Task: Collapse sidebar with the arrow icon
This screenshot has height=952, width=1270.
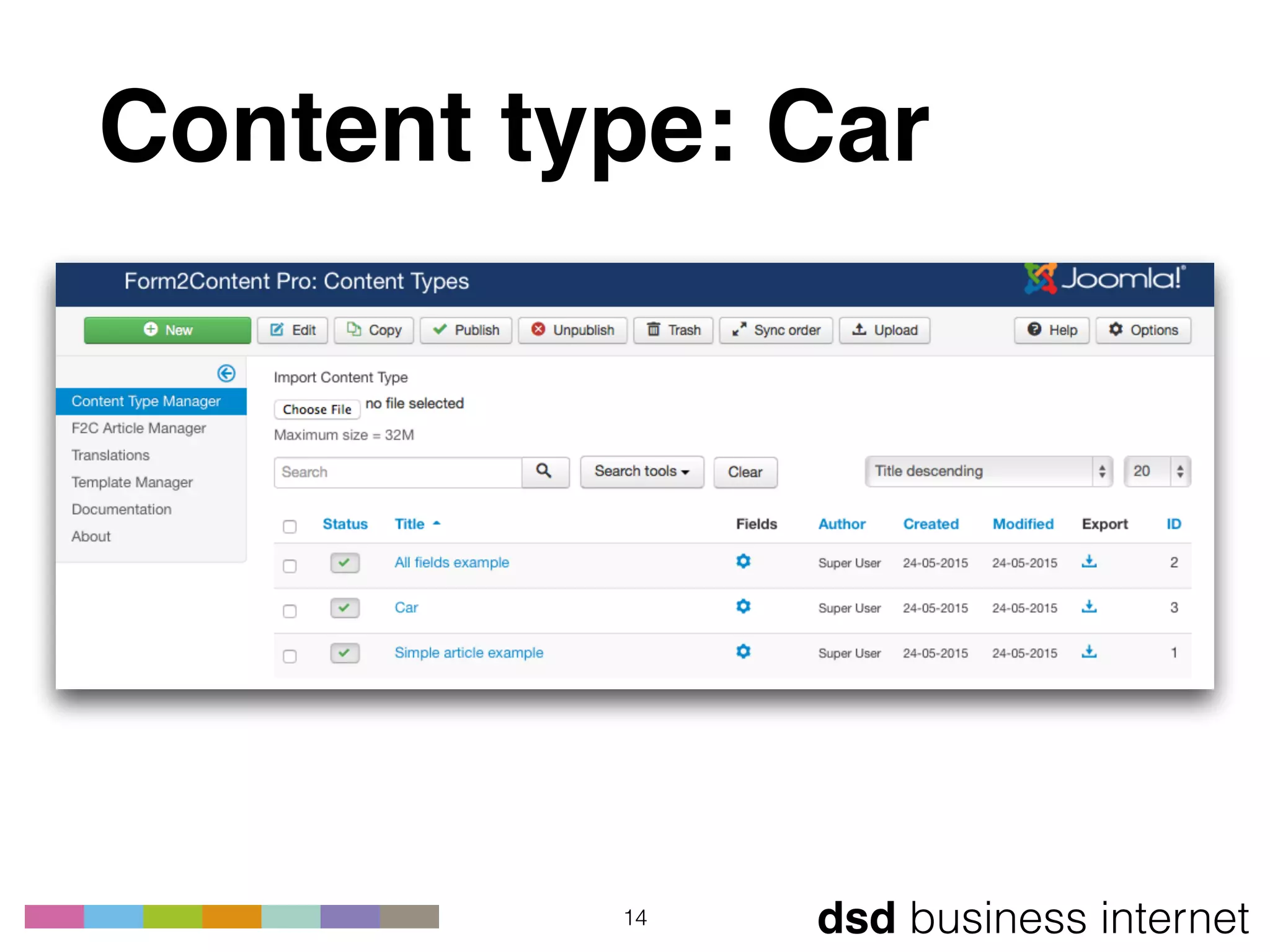Action: click(226, 373)
